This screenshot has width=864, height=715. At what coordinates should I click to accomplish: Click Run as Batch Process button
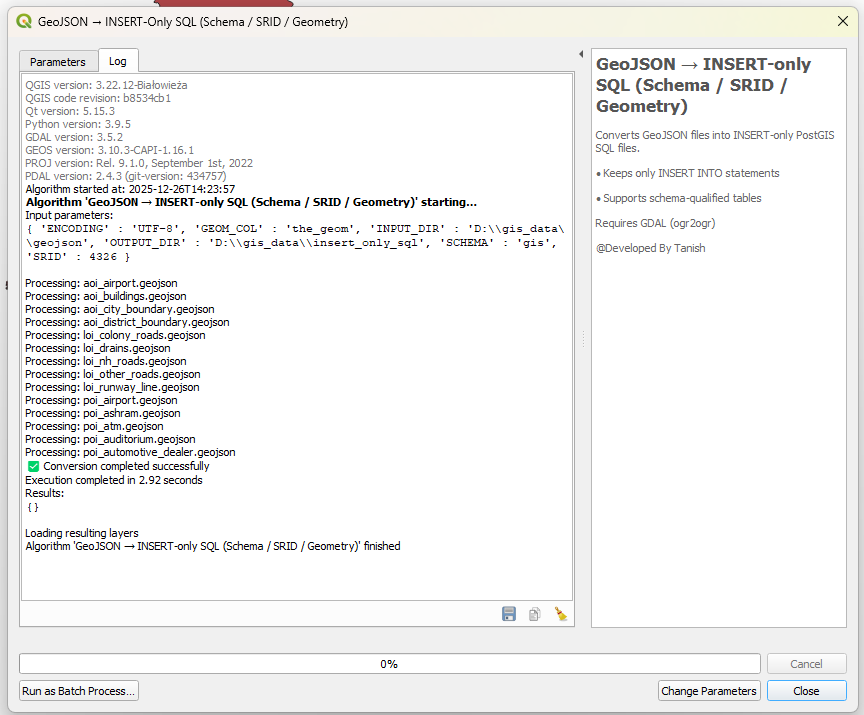tap(79, 691)
